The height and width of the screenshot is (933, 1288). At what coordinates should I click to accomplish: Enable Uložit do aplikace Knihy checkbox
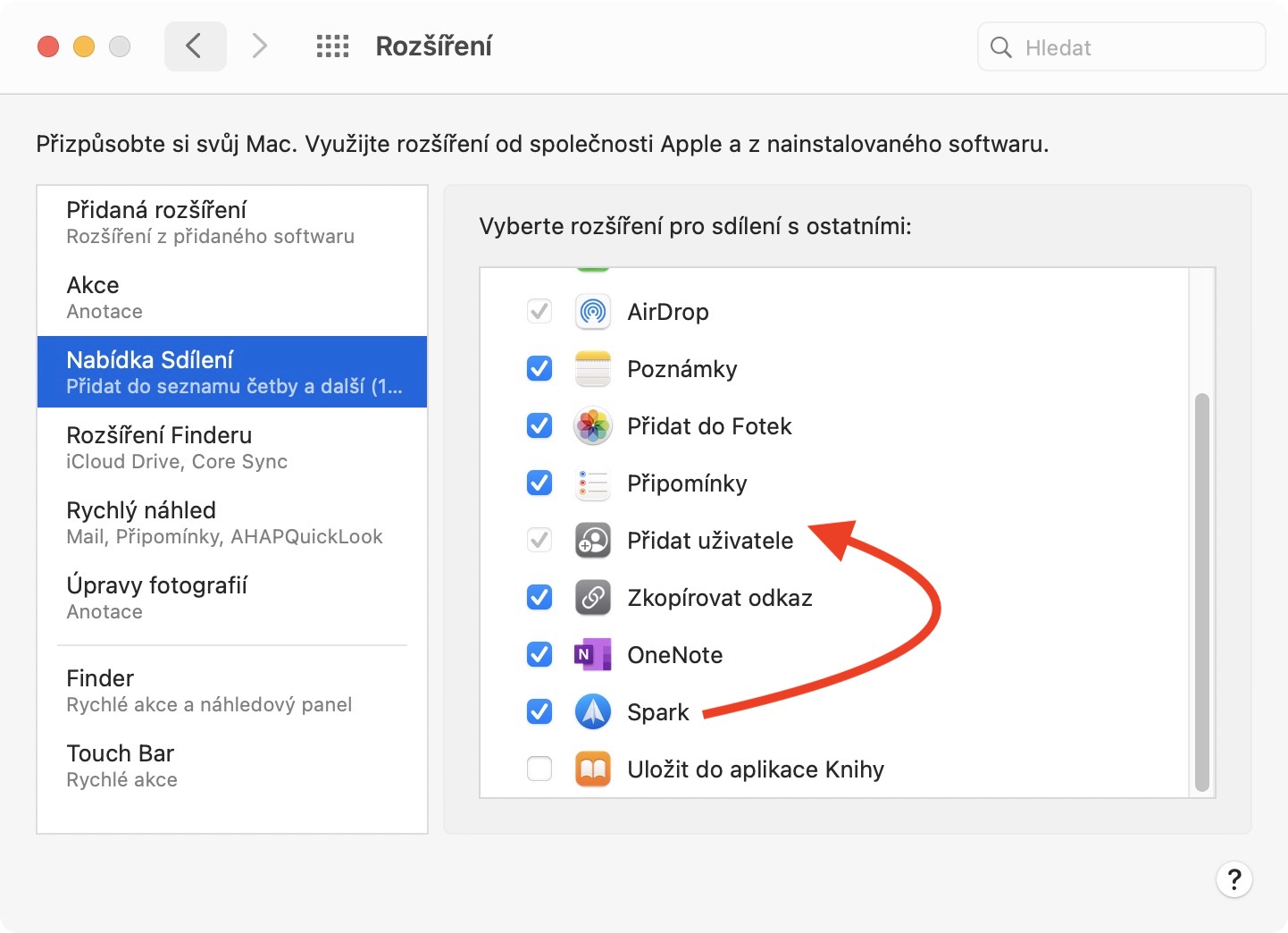coord(539,769)
